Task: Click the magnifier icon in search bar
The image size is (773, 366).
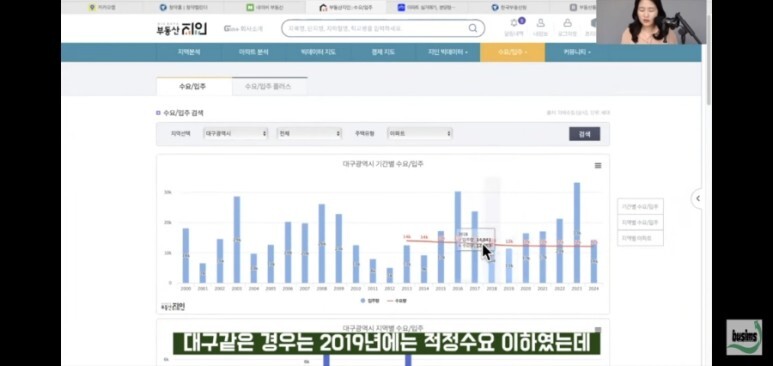Action: coord(473,28)
